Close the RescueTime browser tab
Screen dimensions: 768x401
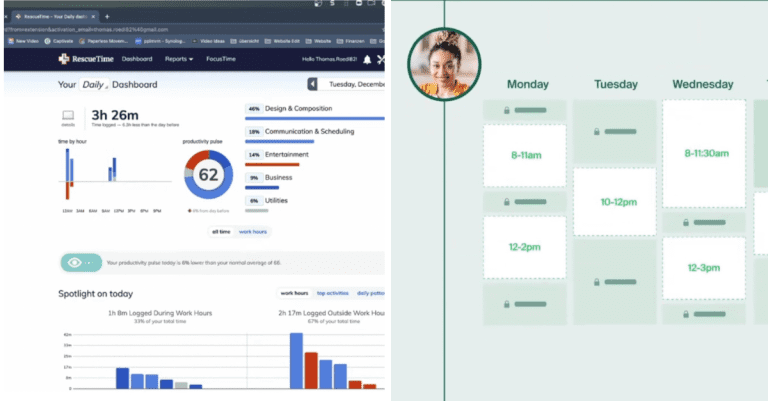pyautogui.click(x=93, y=17)
